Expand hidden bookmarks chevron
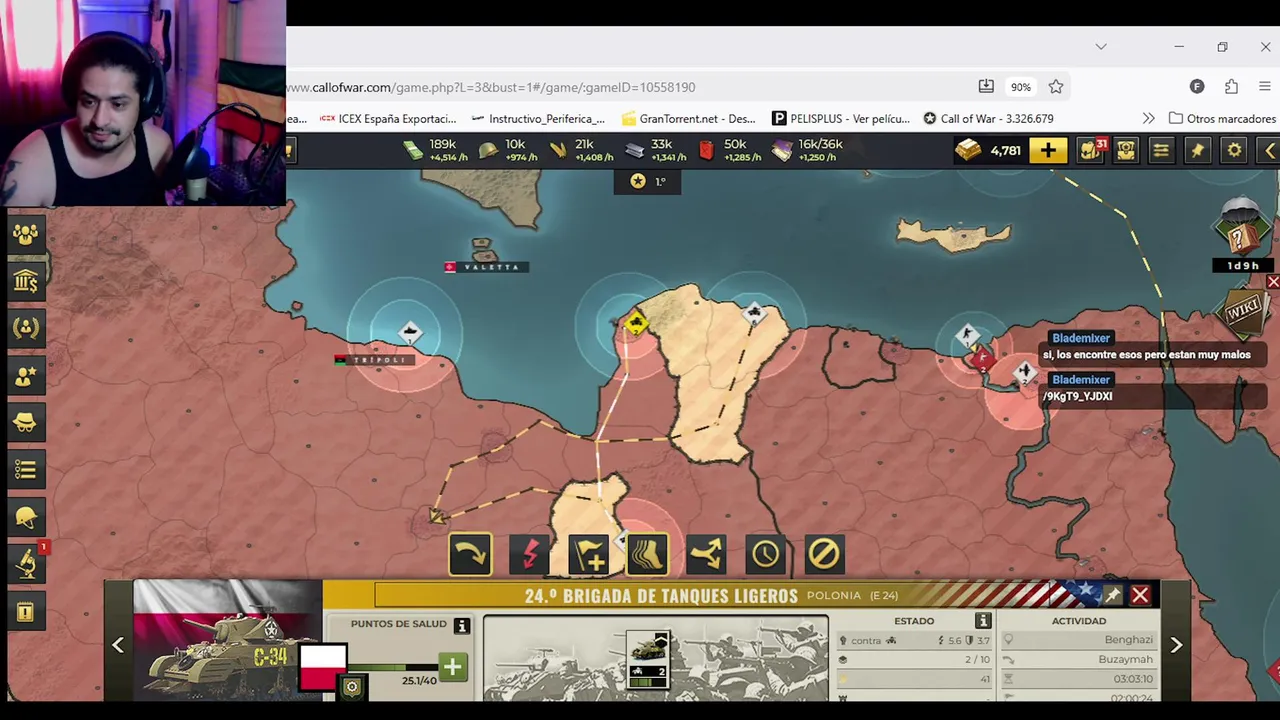Viewport: 1280px width, 720px height. pos(1148,118)
